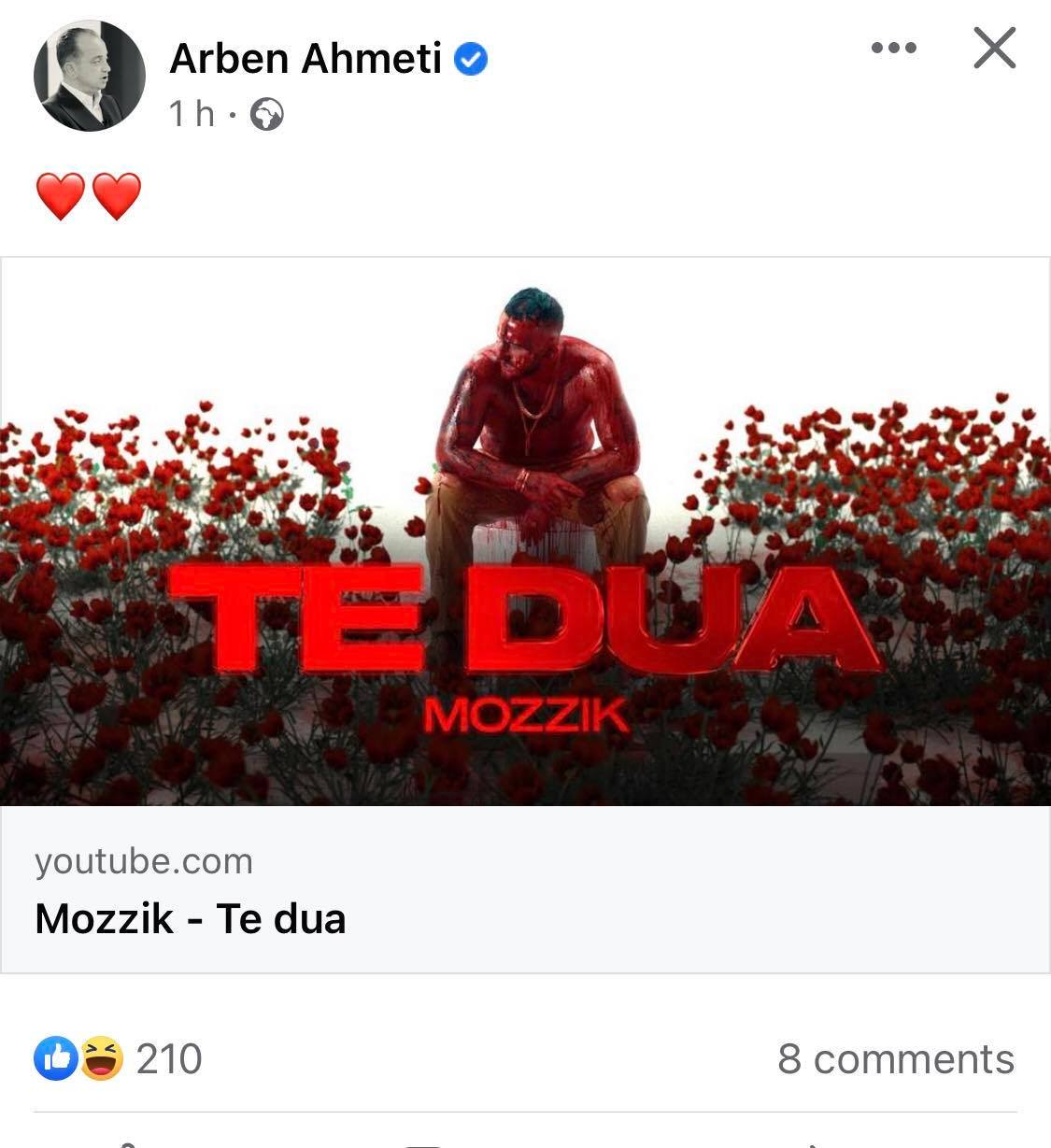Click the second red heart emoji
1051x1148 pixels.
(x=117, y=196)
